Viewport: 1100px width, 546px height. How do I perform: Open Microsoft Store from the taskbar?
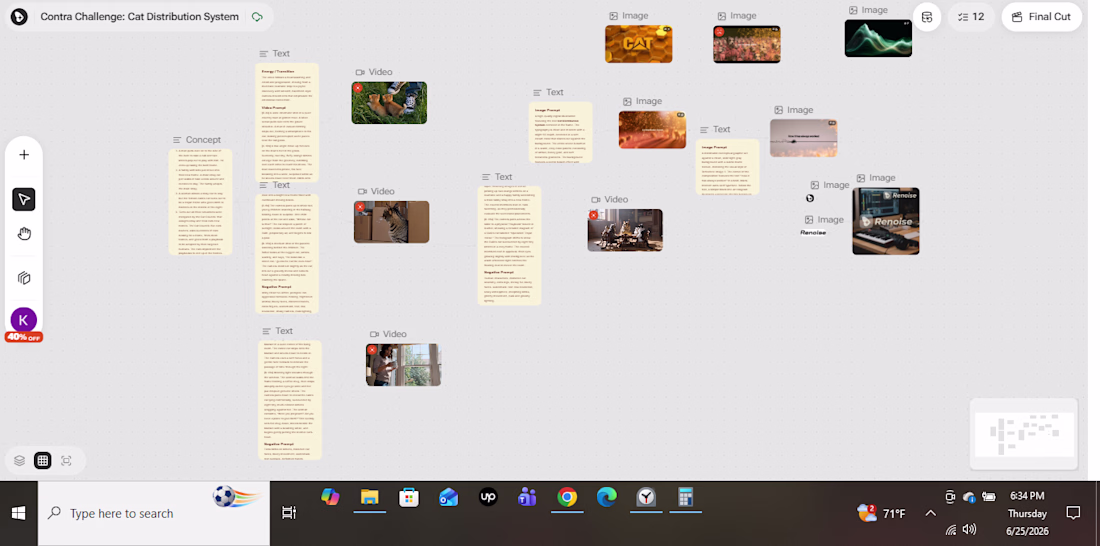[409, 498]
